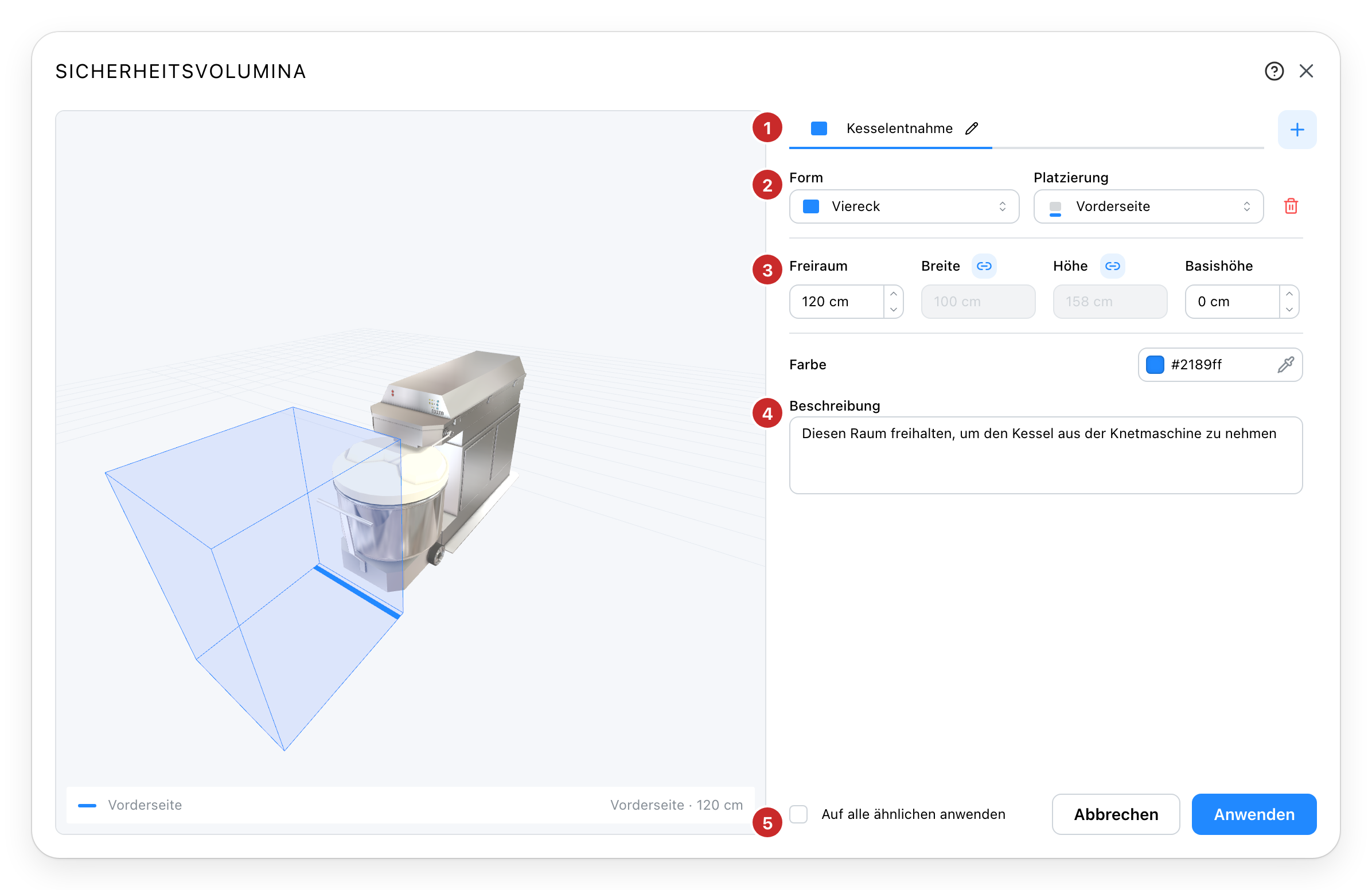Enable Auf alle ähnlichen anwenden checkbox
Image resolution: width=1372 pixels, height=890 pixels.
pyautogui.click(x=798, y=814)
